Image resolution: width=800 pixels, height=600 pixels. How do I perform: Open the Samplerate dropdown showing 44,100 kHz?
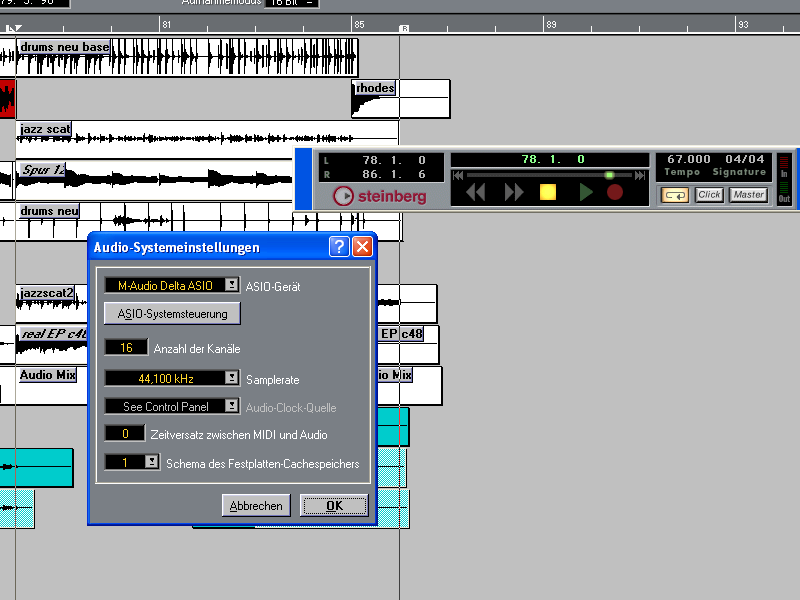click(x=232, y=378)
